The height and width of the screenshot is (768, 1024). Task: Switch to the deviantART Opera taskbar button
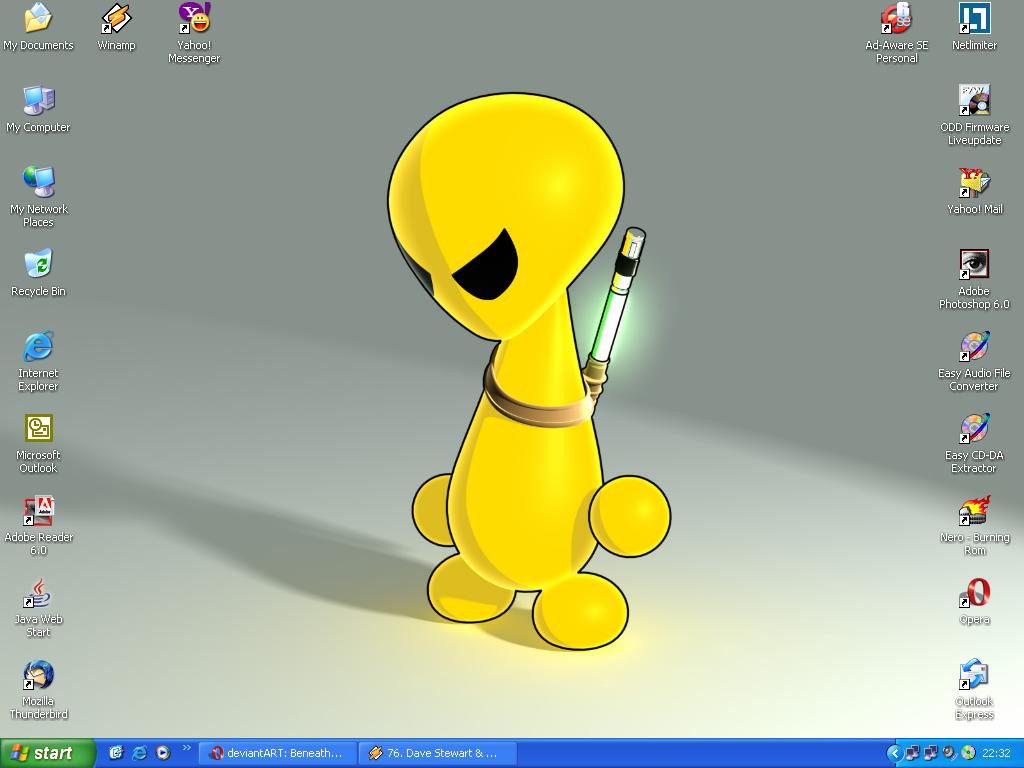click(278, 753)
